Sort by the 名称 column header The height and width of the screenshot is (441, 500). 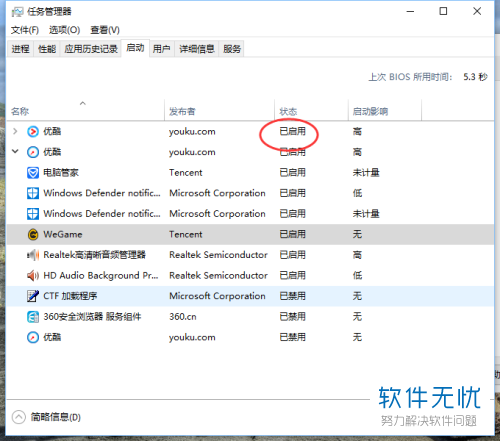(86, 110)
